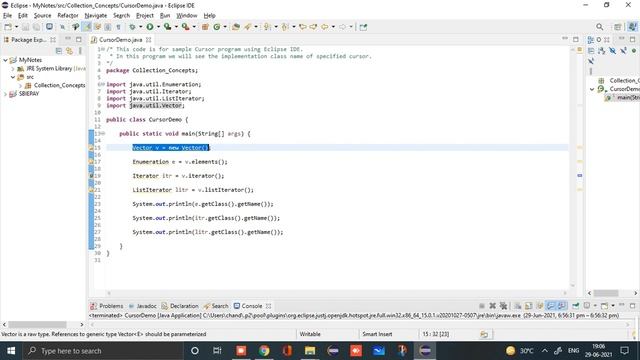Click the Search flashlight toolbar icon
Viewport: 640px width, 360px height.
pos(248,27)
